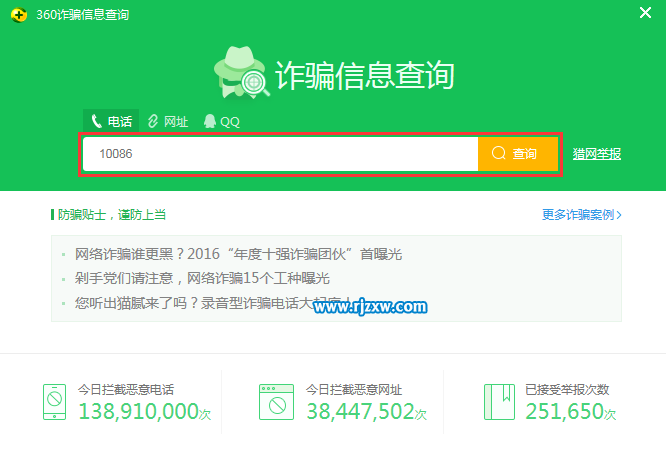Switch to the 网址 URL tab
Viewport: 666px width, 450px height.
point(168,122)
